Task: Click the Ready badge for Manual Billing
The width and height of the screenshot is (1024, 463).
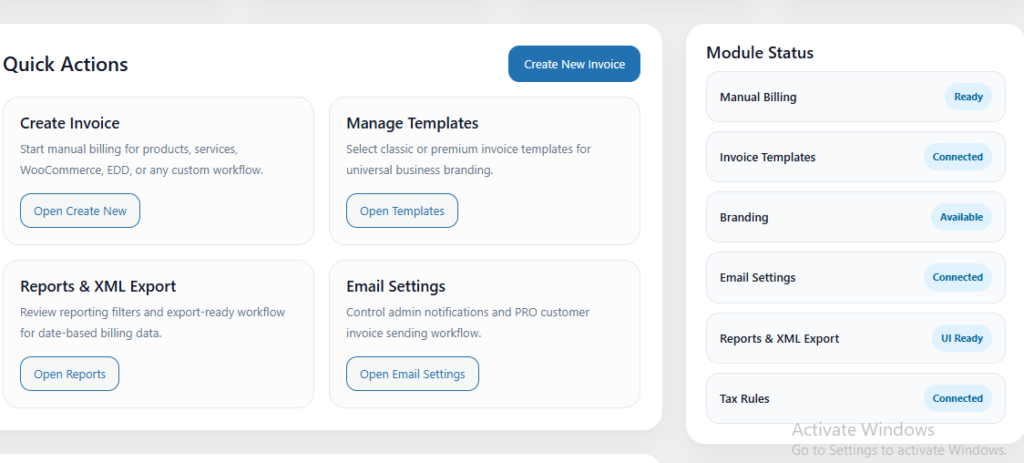Action: click(x=968, y=97)
